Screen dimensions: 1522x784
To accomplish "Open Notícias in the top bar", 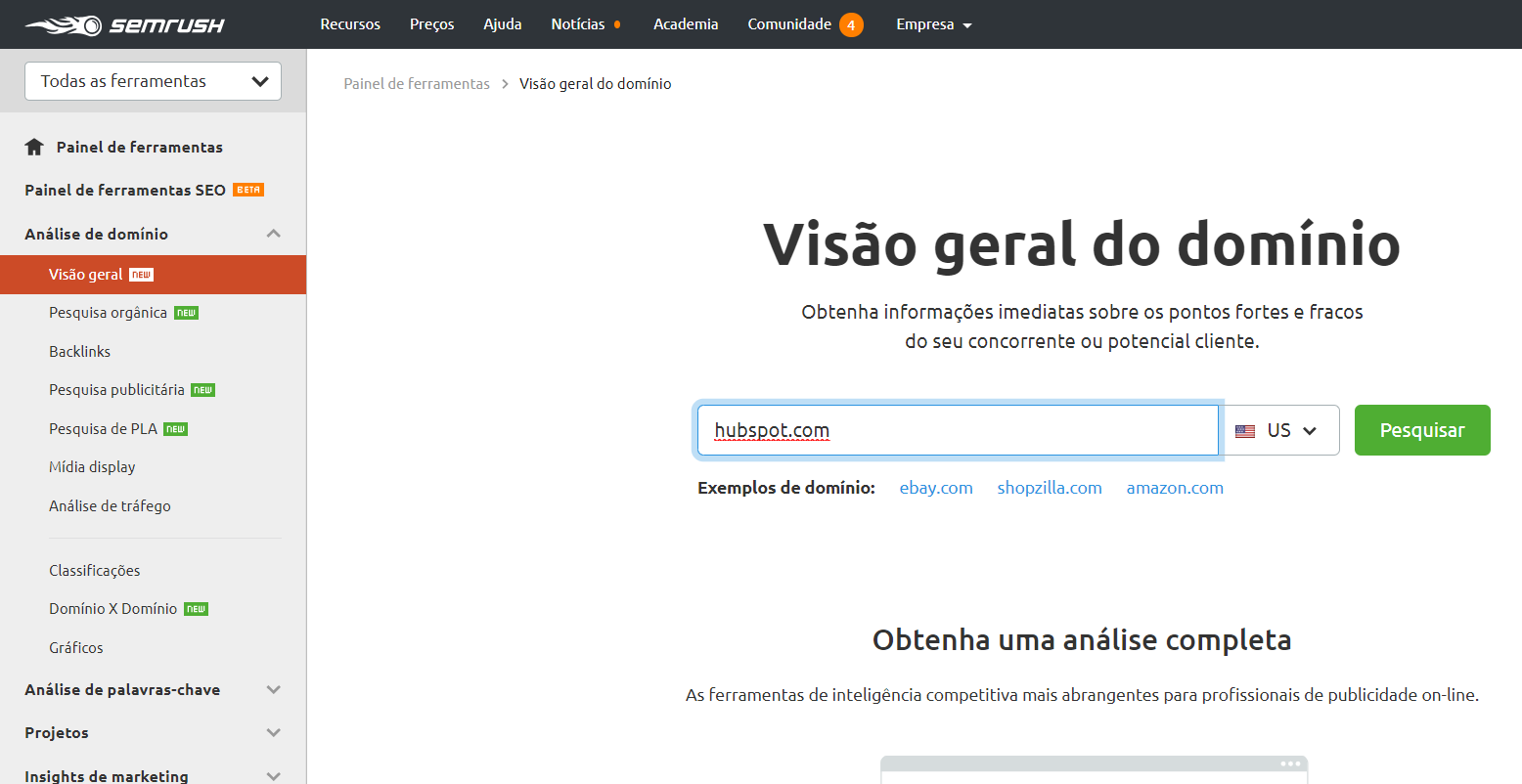I will tap(578, 24).
